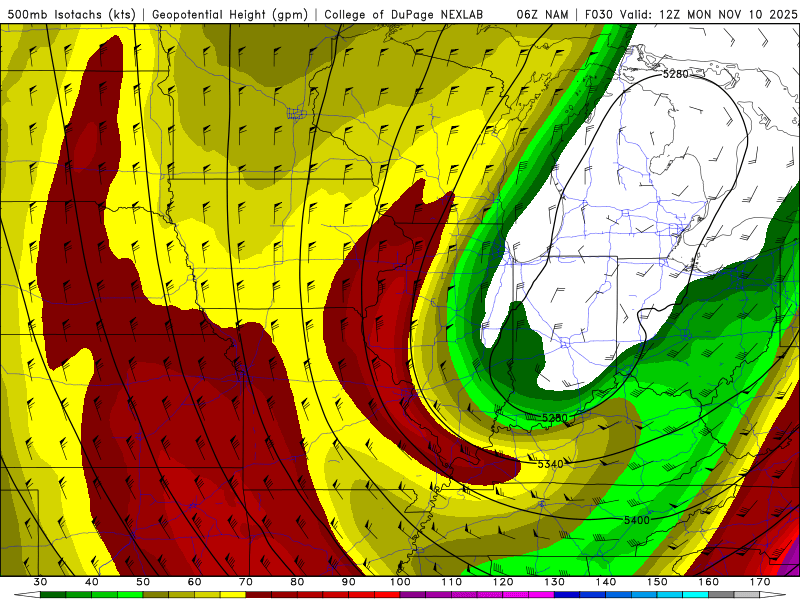Click the 120 value on the color scale
This screenshot has width=800, height=600.
pyautogui.click(x=503, y=582)
